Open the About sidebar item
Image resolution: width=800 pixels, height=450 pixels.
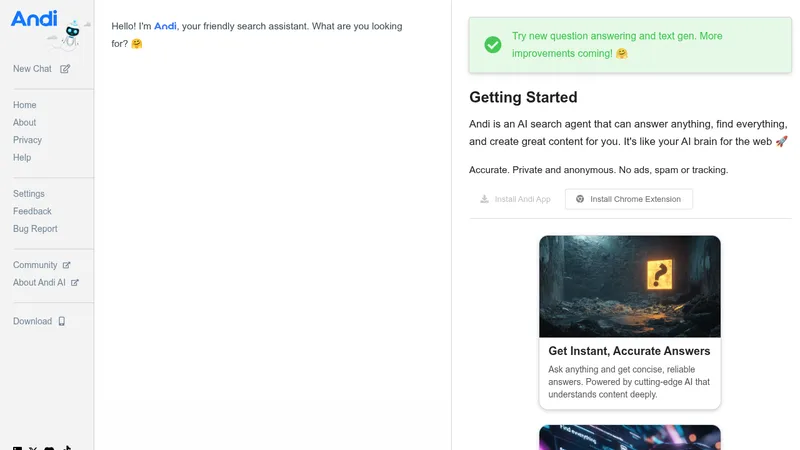(24, 122)
